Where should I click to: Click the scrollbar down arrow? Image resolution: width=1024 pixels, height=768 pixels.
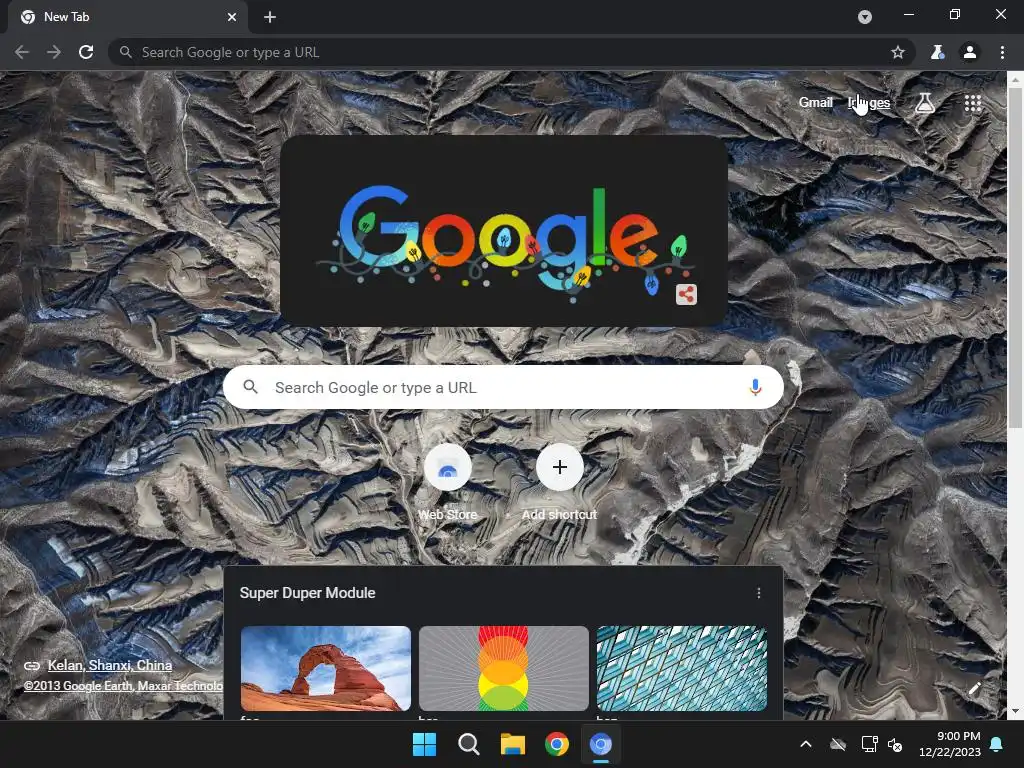point(1015,712)
